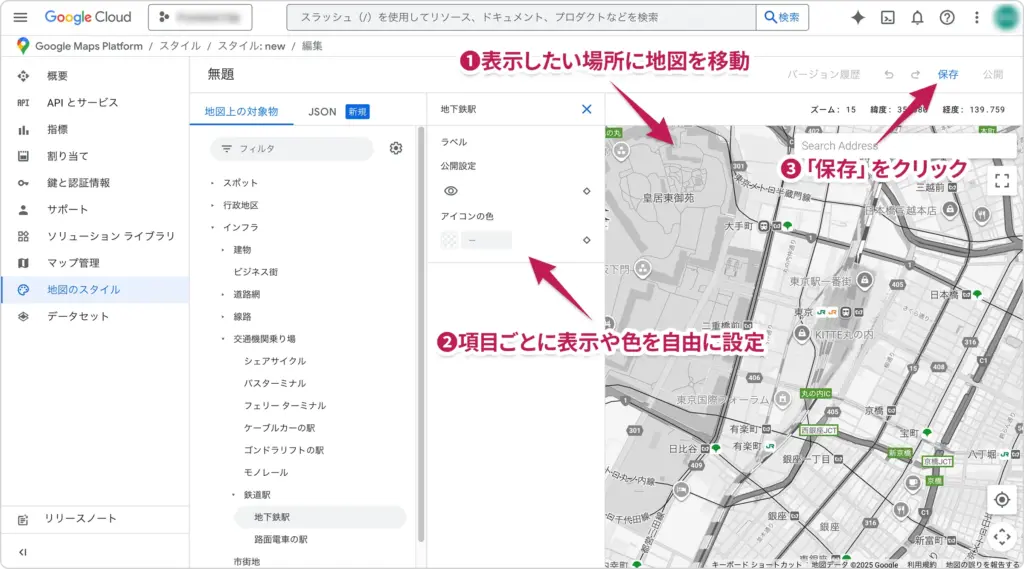Expand the 道路網 tree item
Viewport: 1024px width, 569px height.
223,295
